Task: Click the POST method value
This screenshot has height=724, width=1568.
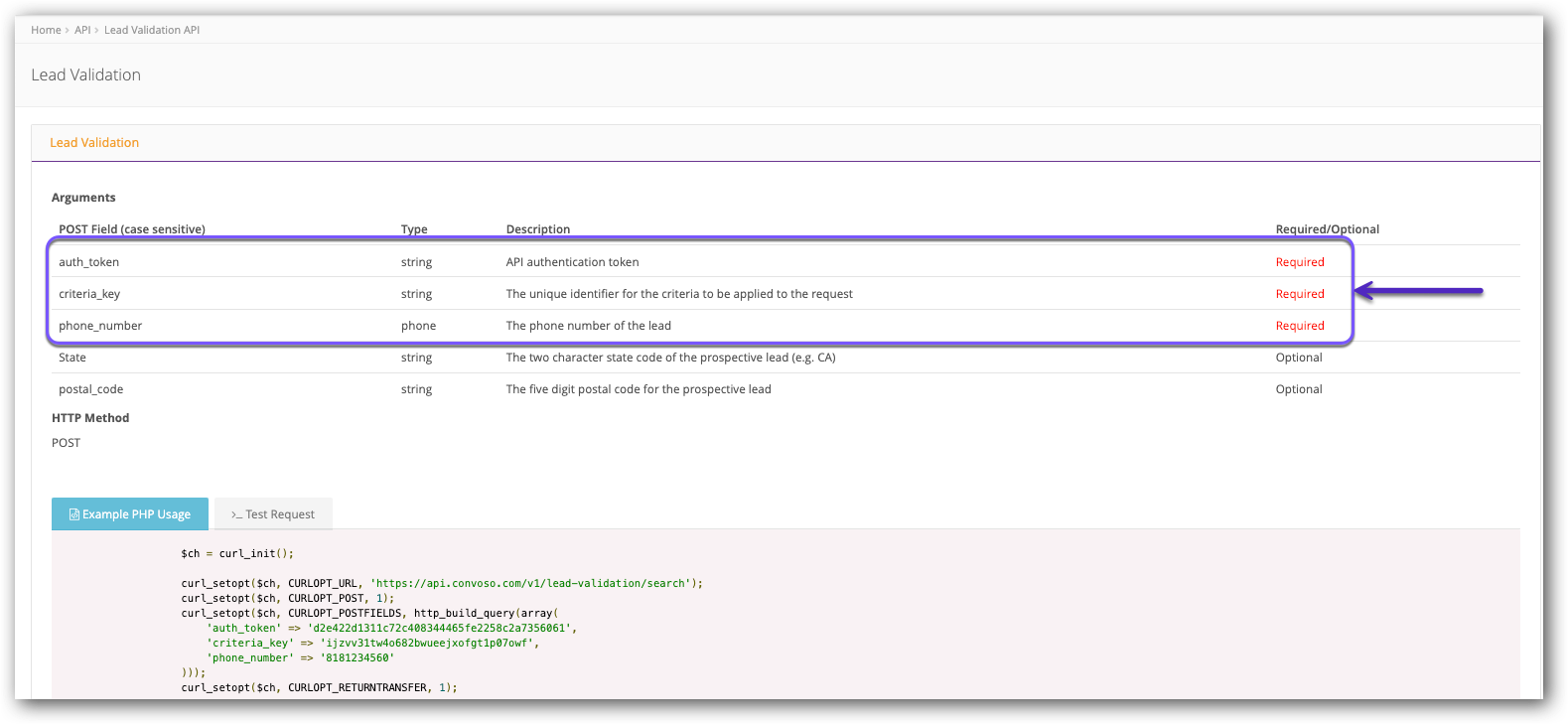Action: 66,443
